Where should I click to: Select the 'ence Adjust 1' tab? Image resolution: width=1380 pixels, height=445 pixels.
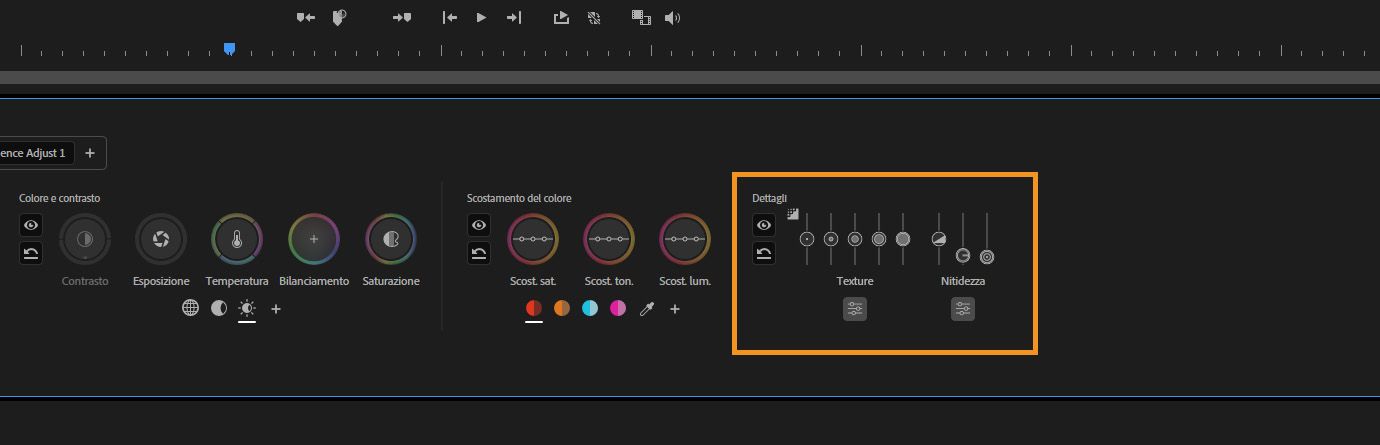tap(35, 153)
